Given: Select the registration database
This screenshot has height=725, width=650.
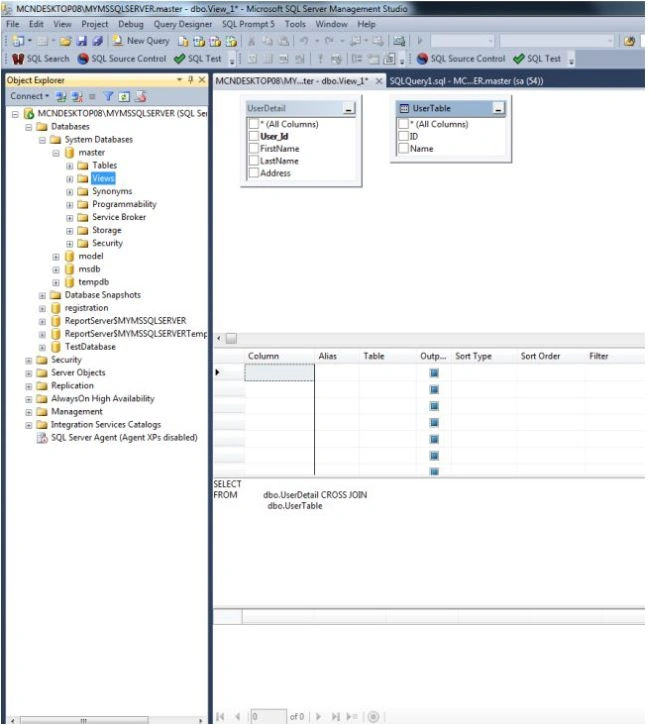Looking at the screenshot, I should [x=86, y=308].
